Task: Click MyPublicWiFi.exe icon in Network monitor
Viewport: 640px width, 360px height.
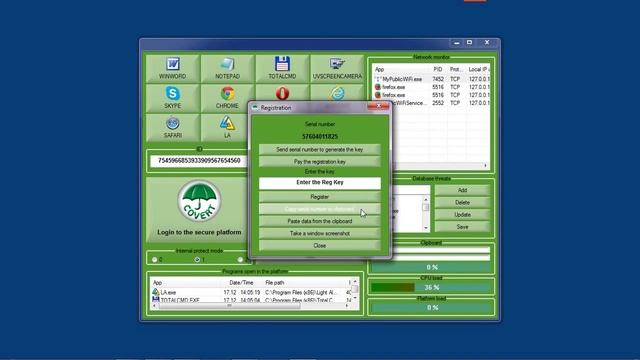Action: 378,79
